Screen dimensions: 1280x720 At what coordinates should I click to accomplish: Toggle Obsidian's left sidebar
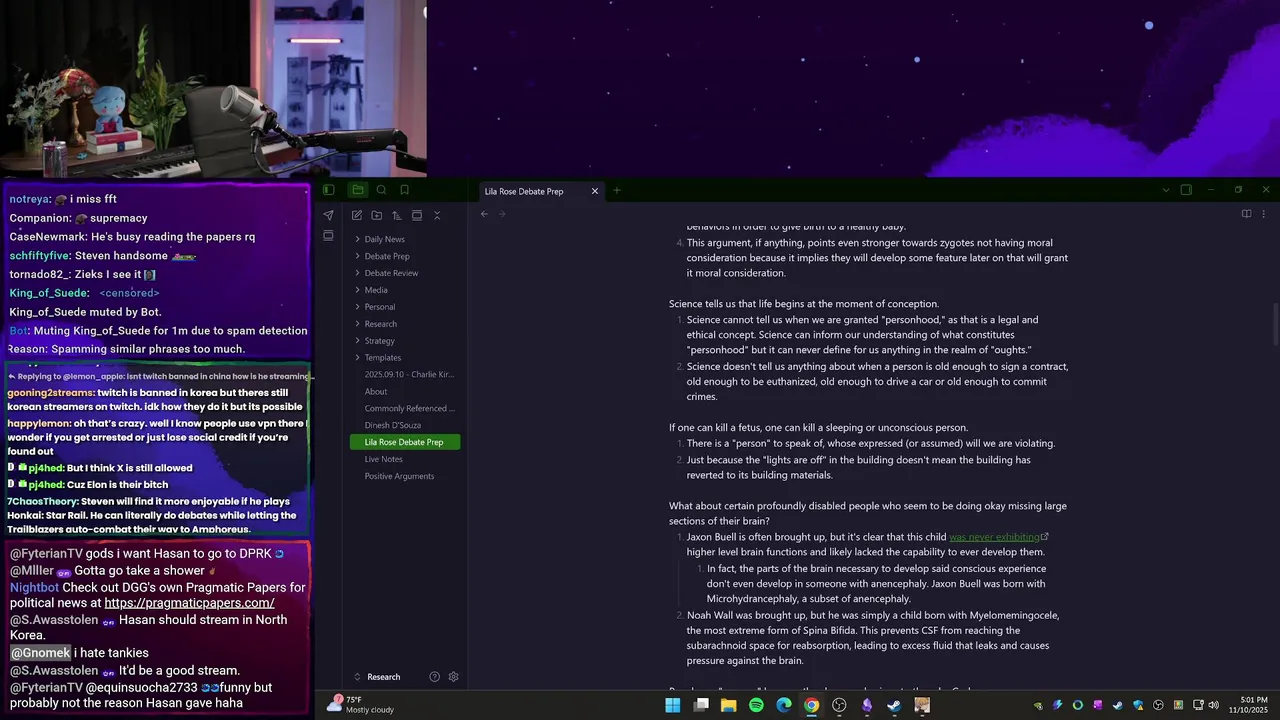[328, 190]
